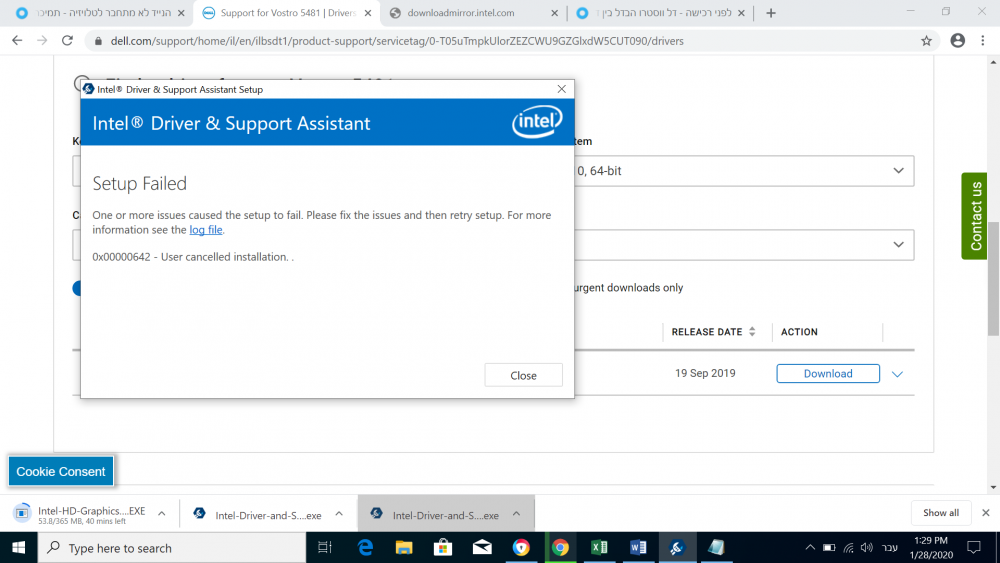1000x563 pixels.
Task: Click the 19 Sep 2019 release date
Action: (x=705, y=373)
